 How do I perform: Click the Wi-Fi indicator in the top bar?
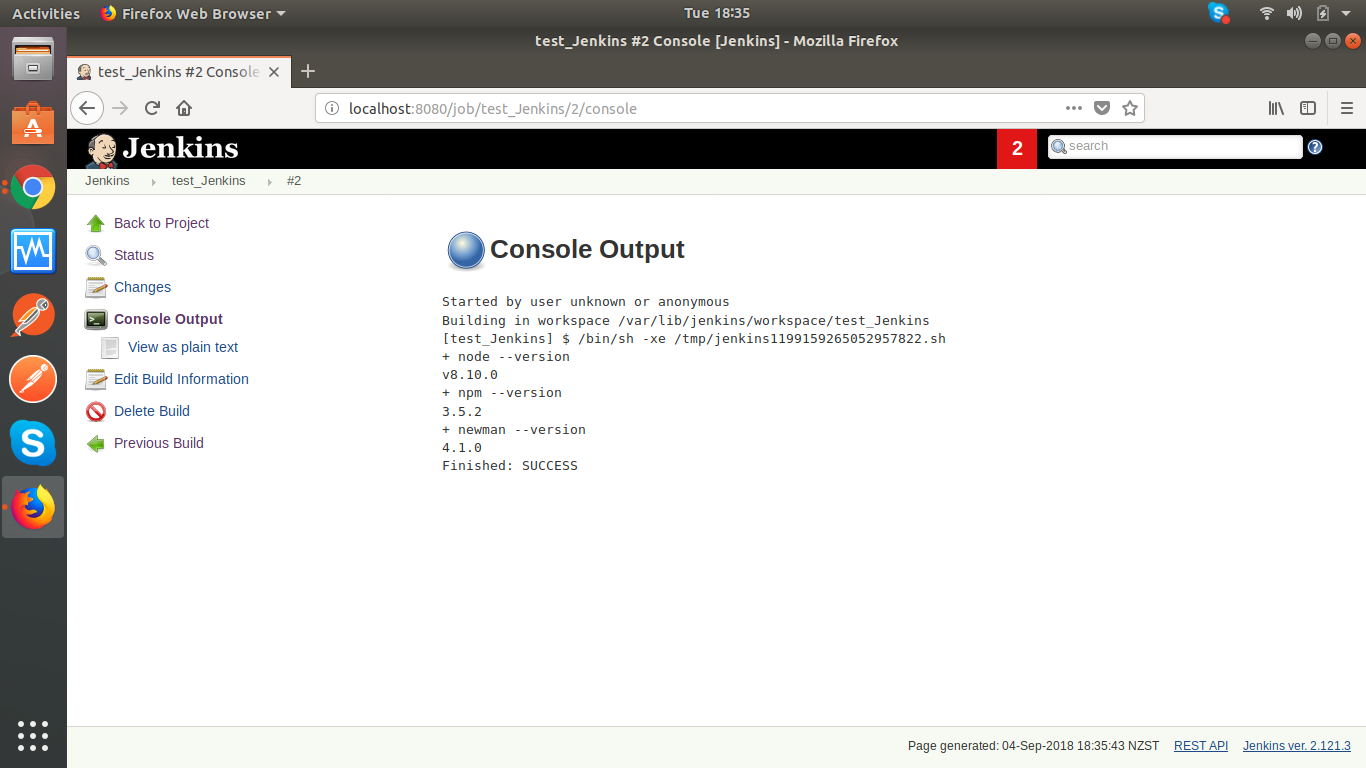(x=1267, y=13)
